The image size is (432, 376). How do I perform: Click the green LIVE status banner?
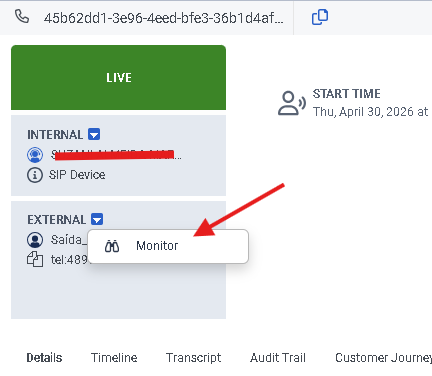point(118,78)
